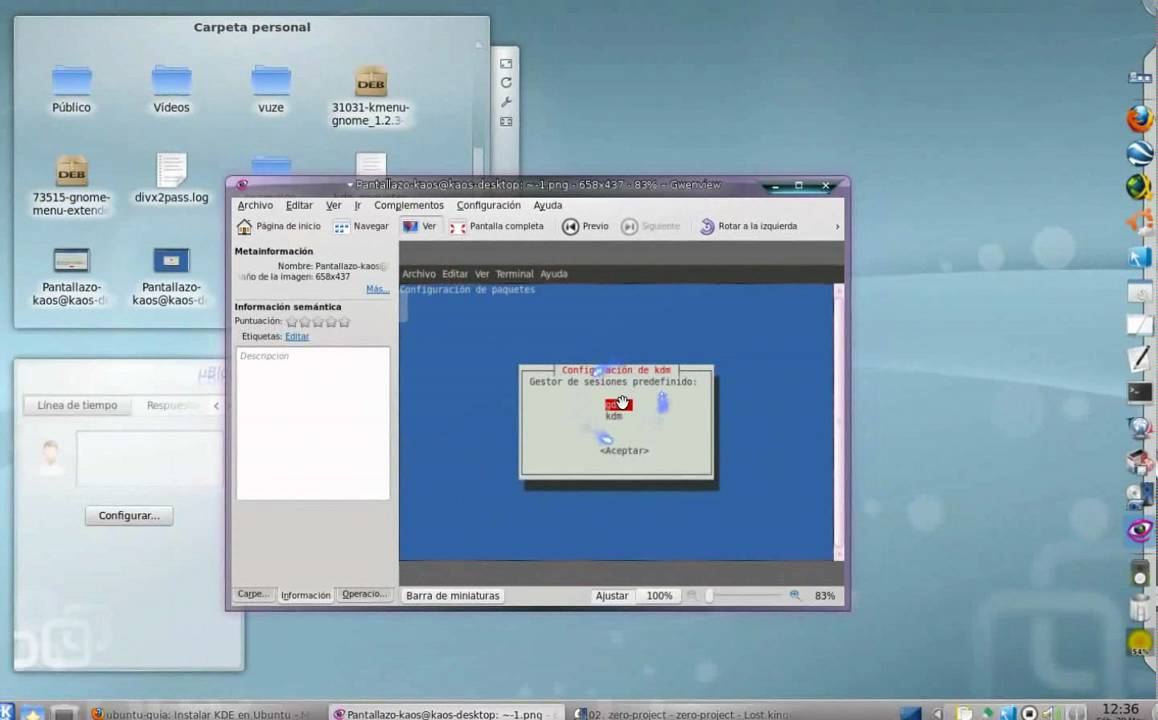Viewport: 1158px width, 720px height.
Task: Click tab scroll left arrow in microblog widget
Action: (x=216, y=405)
